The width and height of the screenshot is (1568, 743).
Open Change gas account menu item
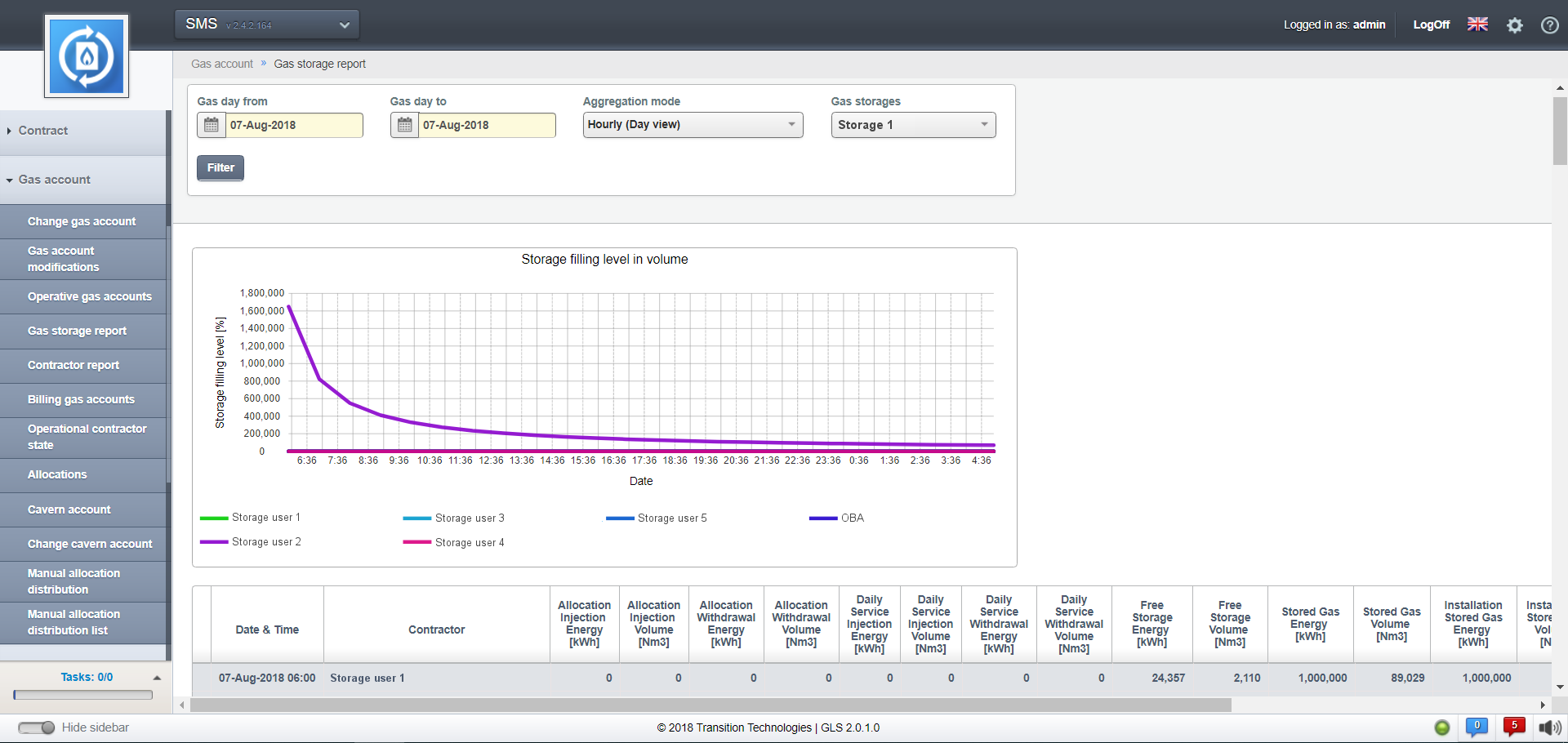pyautogui.click(x=82, y=221)
